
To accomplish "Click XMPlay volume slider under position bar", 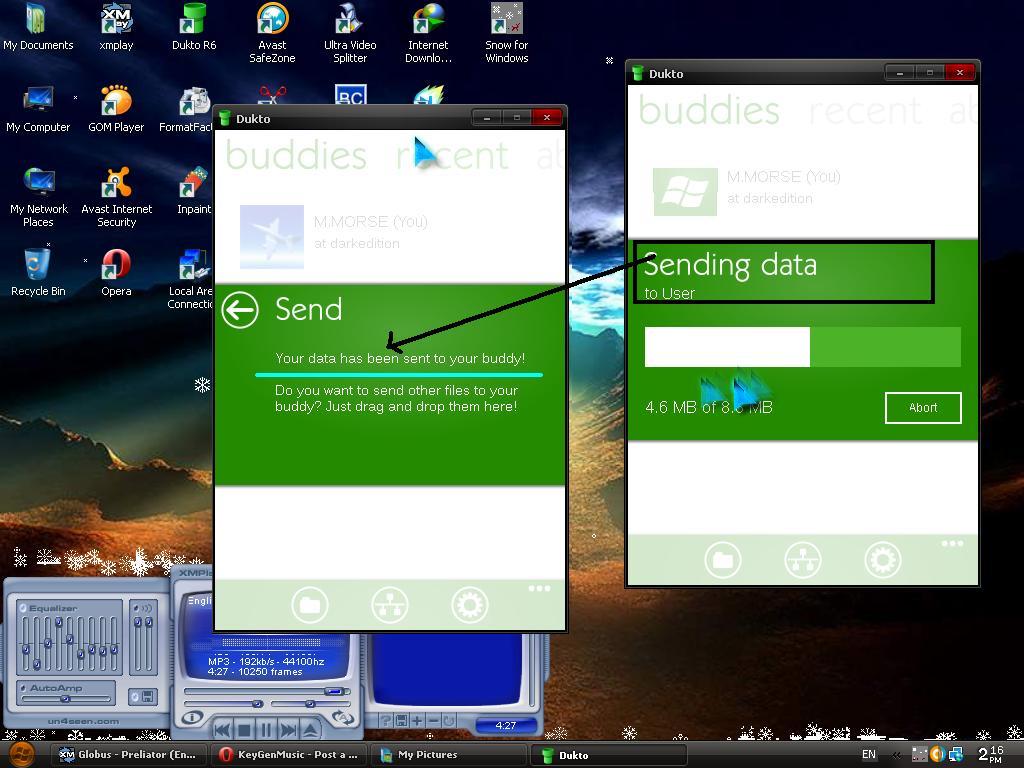I will coord(224,703).
